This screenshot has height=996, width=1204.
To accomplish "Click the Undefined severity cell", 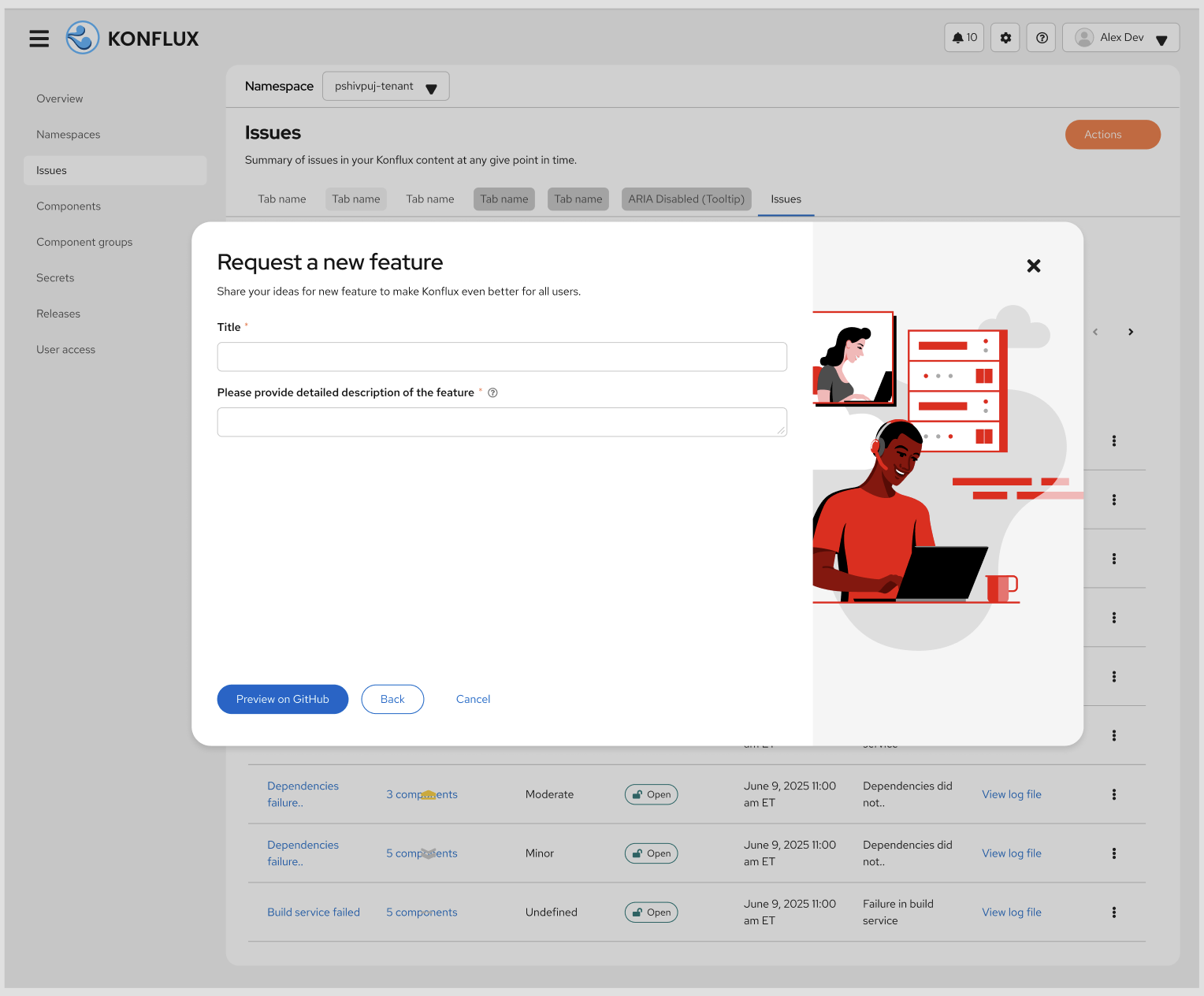I will (x=552, y=912).
